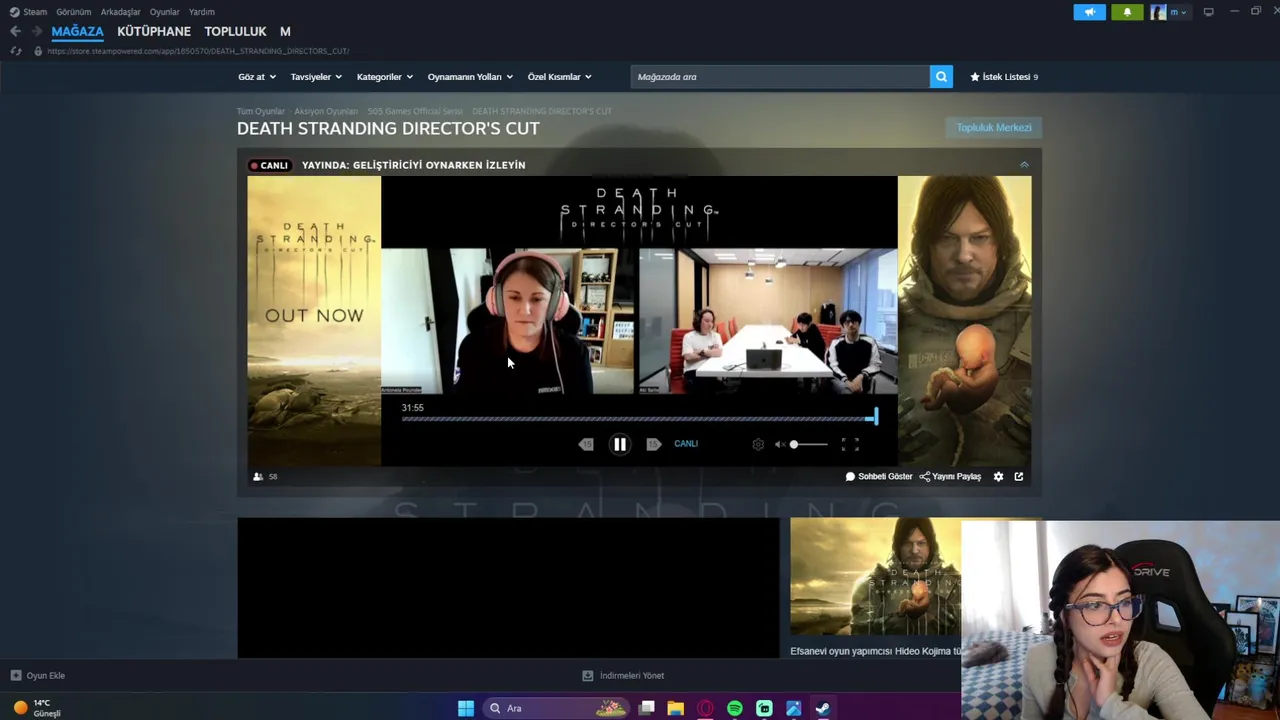
Task: Open the Yardım menu
Action: click(x=201, y=12)
